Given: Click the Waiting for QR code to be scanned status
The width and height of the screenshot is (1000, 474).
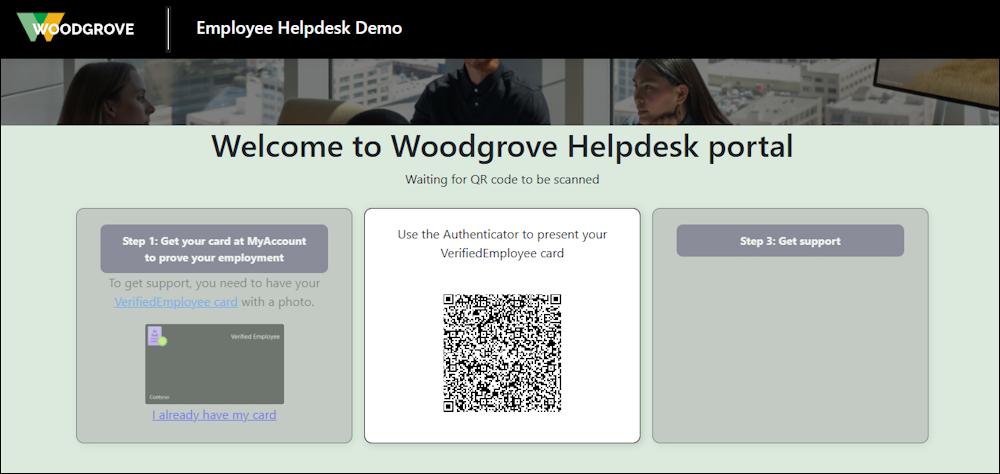Looking at the screenshot, I should 502,180.
